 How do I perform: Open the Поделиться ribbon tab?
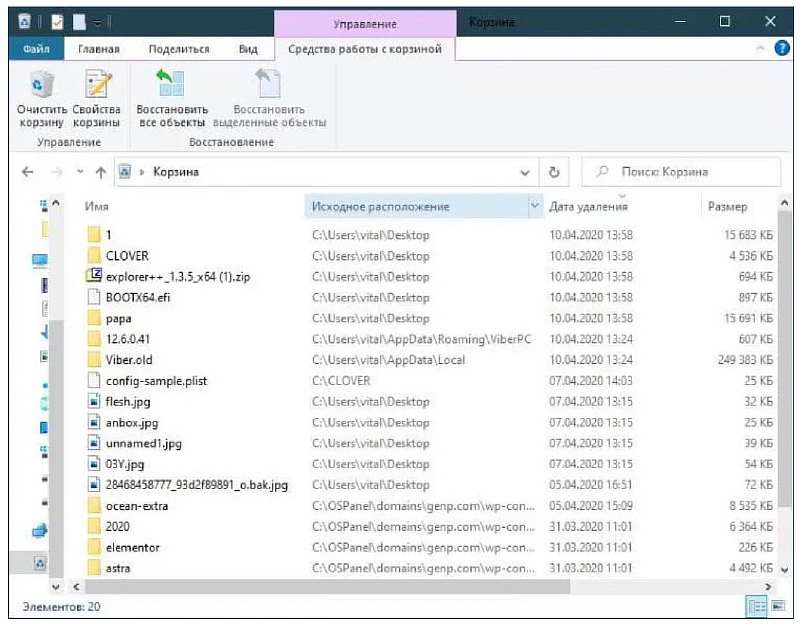(179, 48)
